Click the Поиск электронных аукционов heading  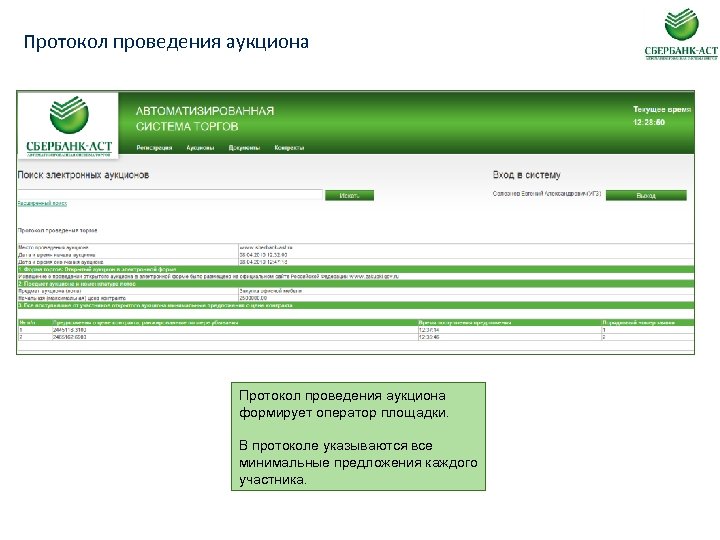pos(83,175)
